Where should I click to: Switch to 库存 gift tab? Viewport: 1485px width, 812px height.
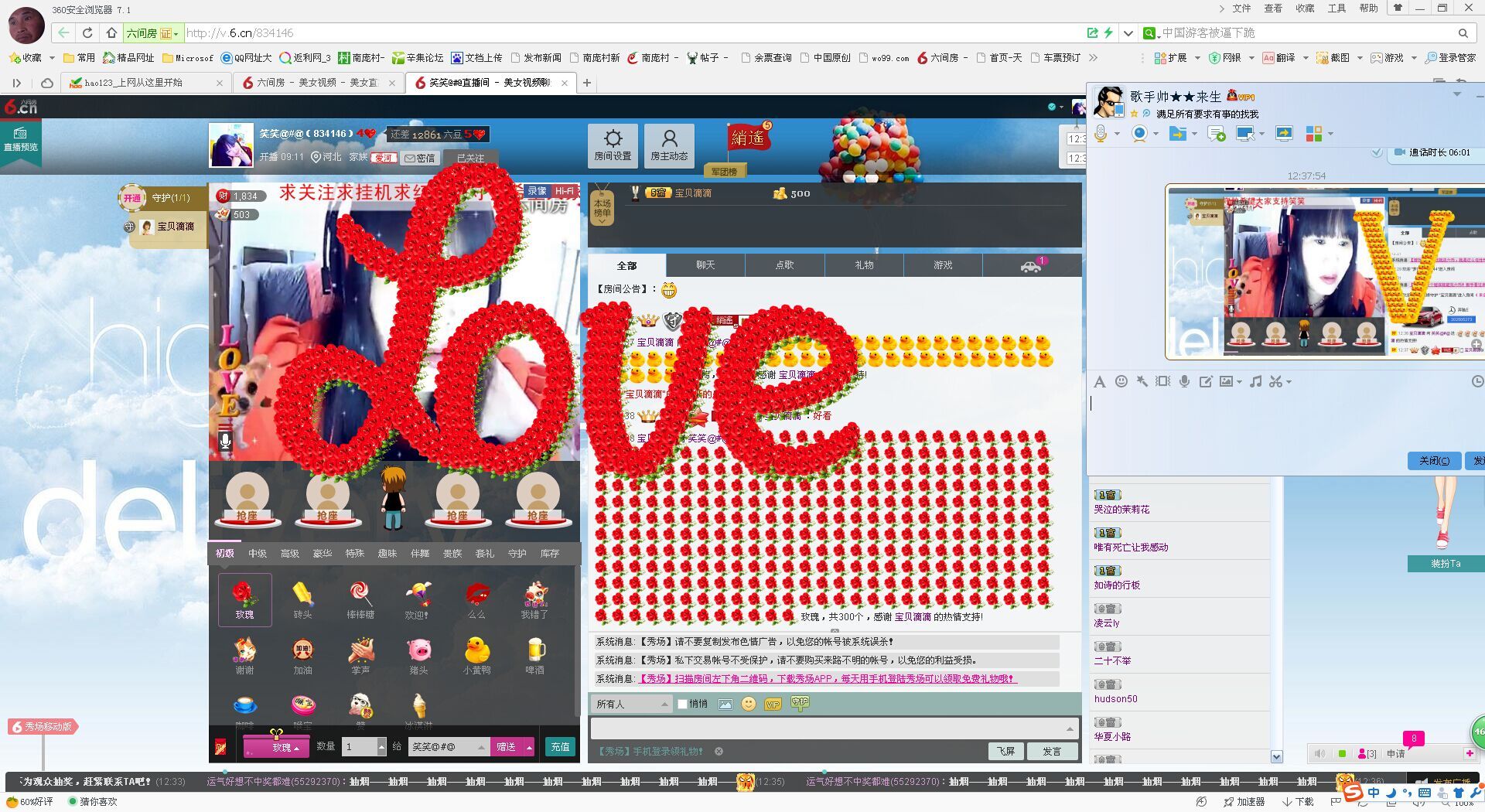[550, 553]
